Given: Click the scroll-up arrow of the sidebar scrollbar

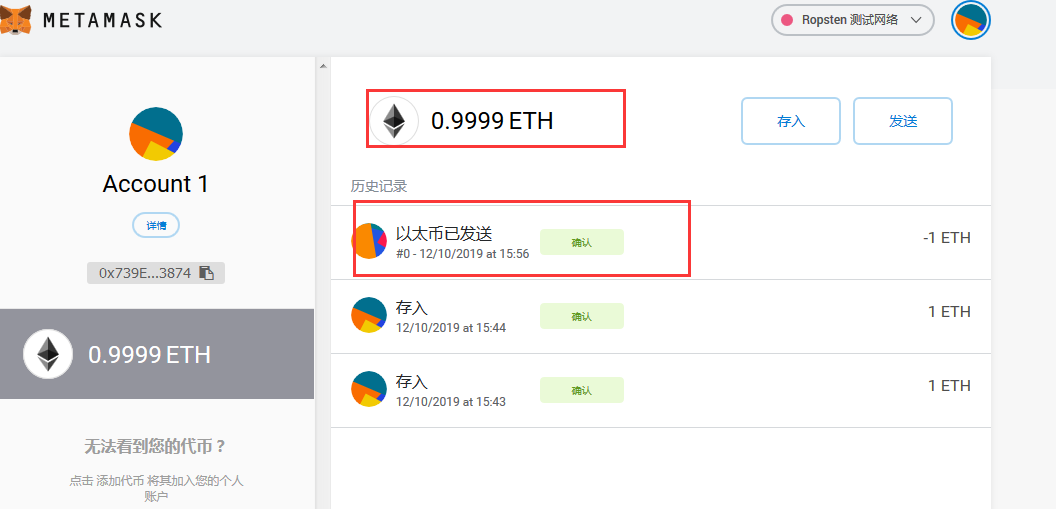Looking at the screenshot, I should pos(323,66).
